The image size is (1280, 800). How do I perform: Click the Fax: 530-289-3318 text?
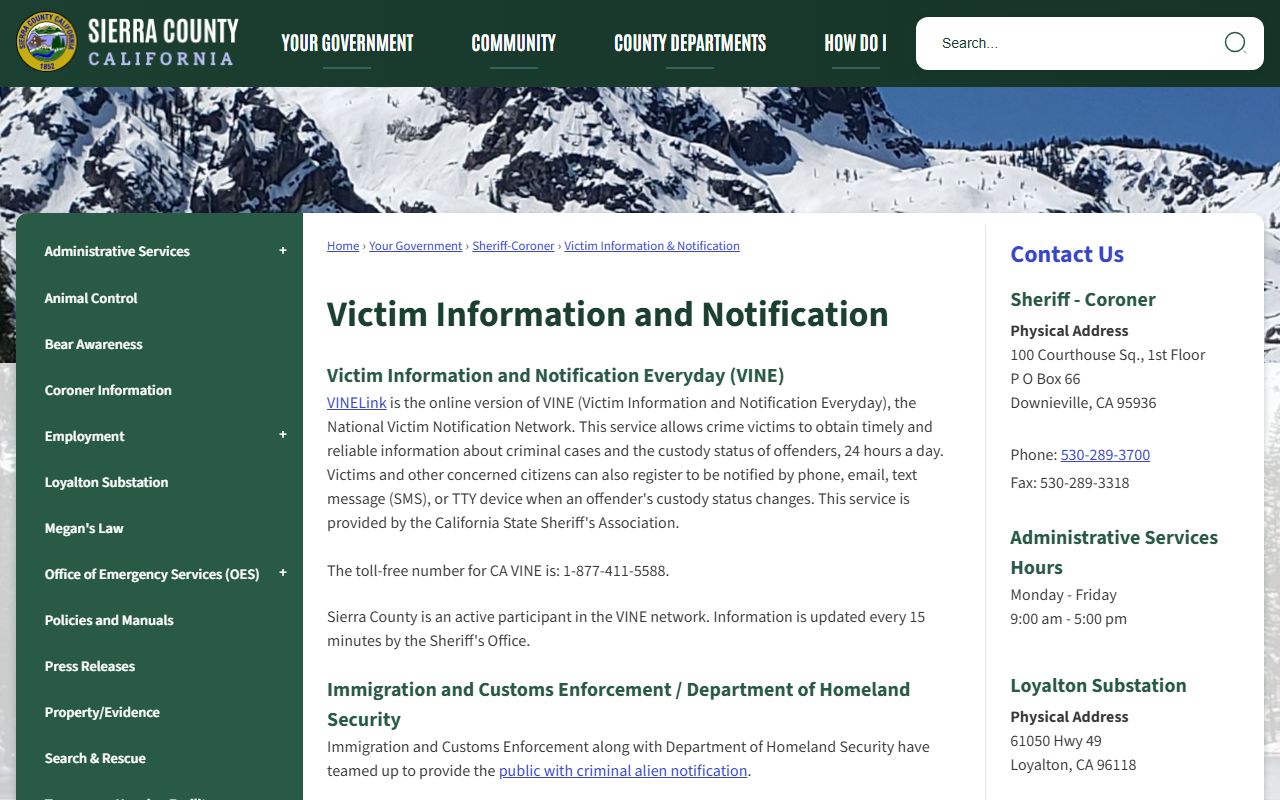1070,483
